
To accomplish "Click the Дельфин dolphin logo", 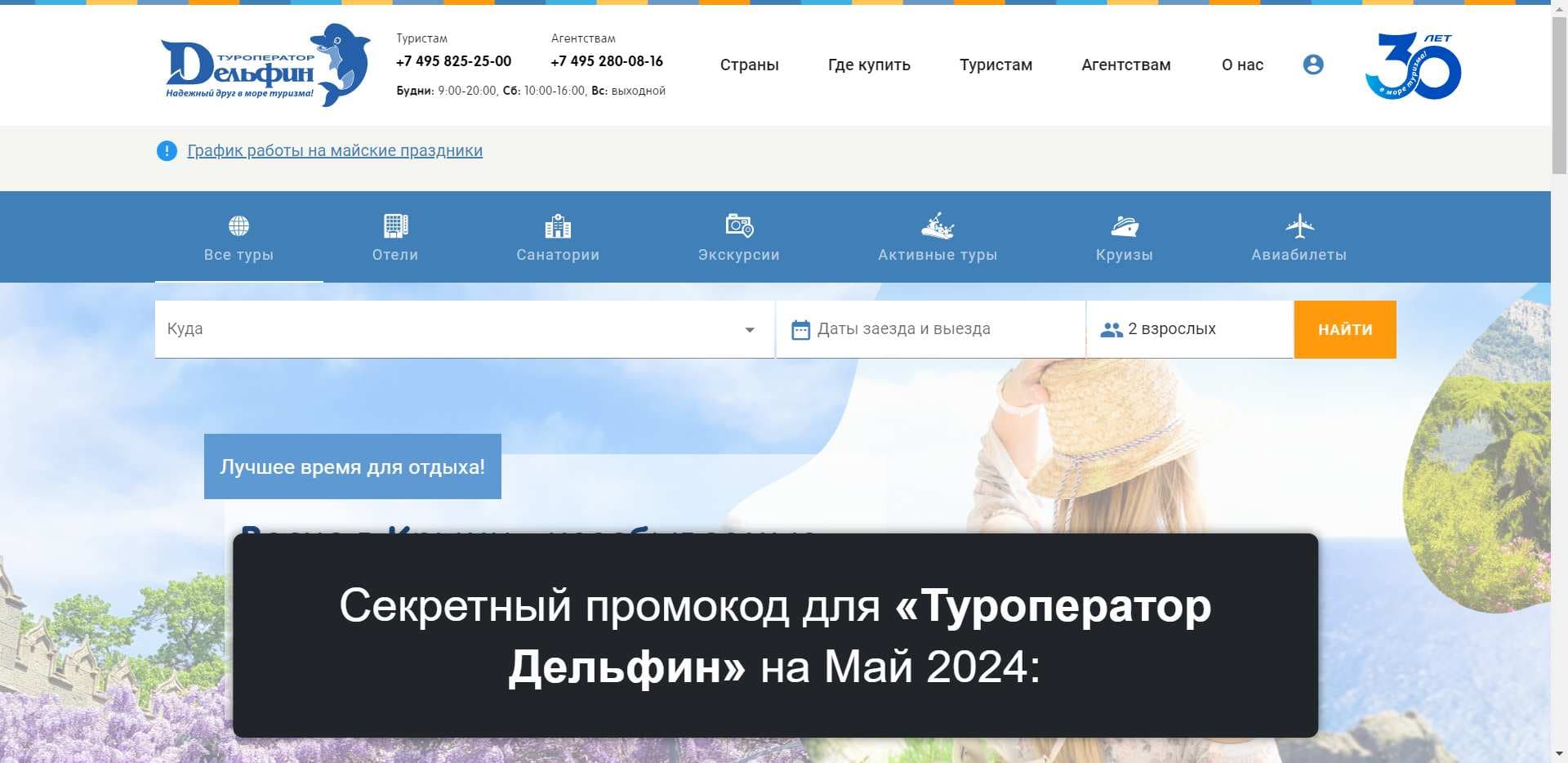I will [x=265, y=65].
